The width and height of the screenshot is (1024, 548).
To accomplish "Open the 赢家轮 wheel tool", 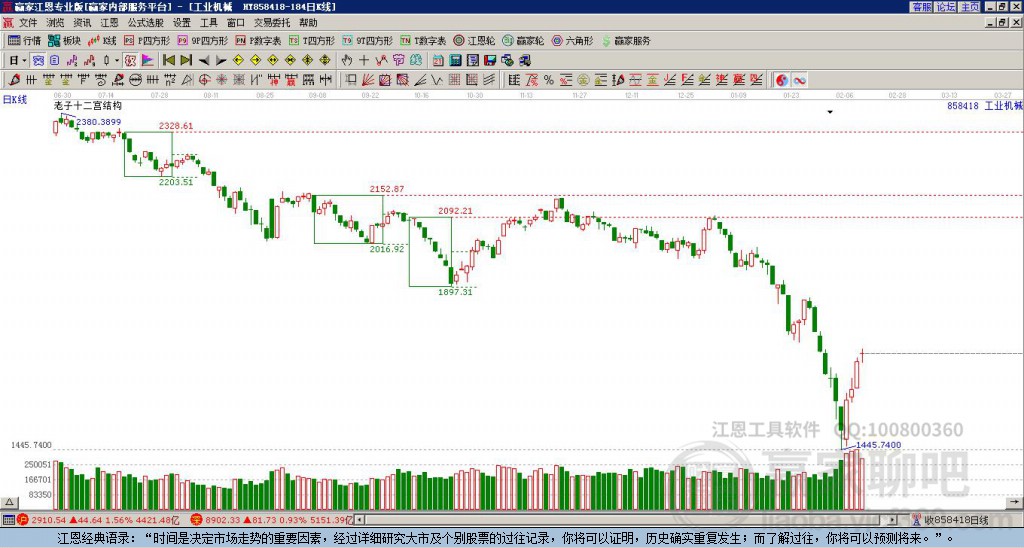I will click(523, 40).
